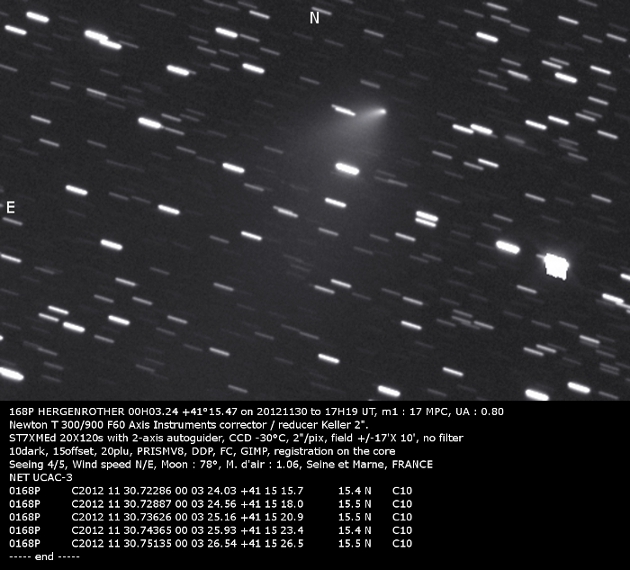This screenshot has width=630, height=570.
Task: Click the 'Moon : 78°' text
Action: (x=190, y=465)
